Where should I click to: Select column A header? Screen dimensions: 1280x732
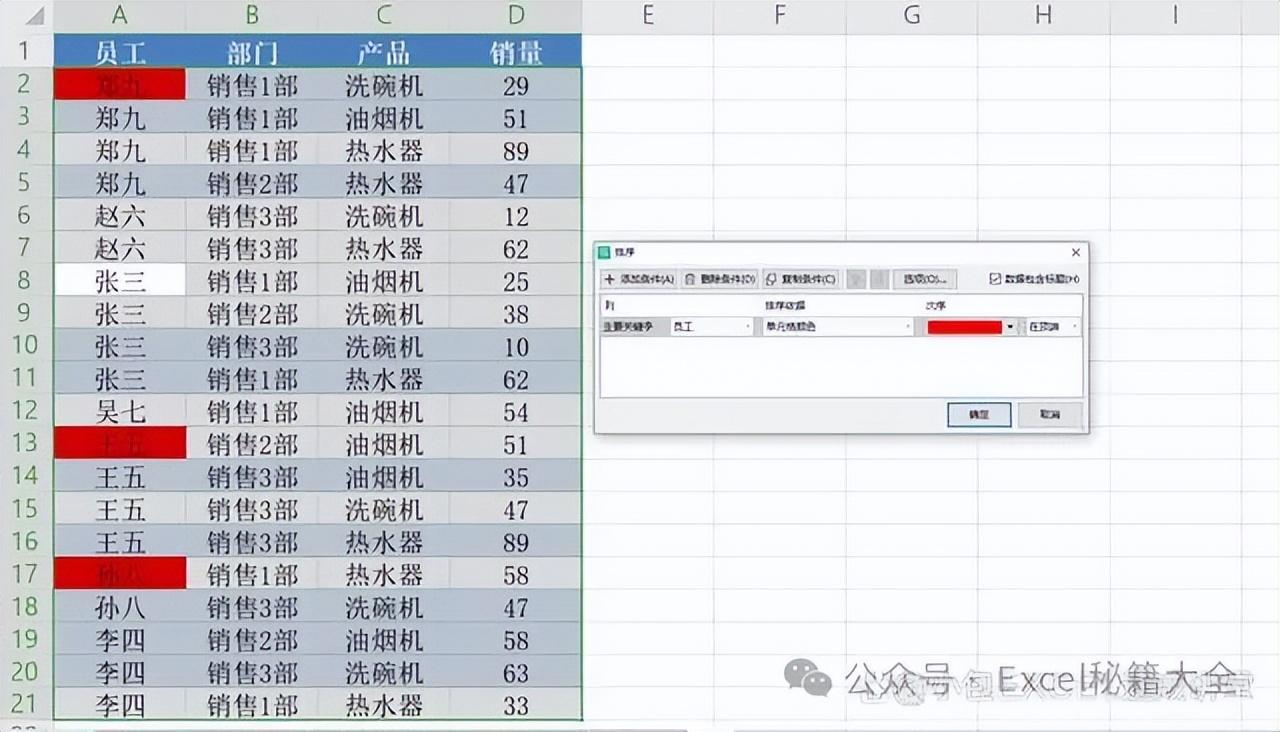[x=119, y=15]
